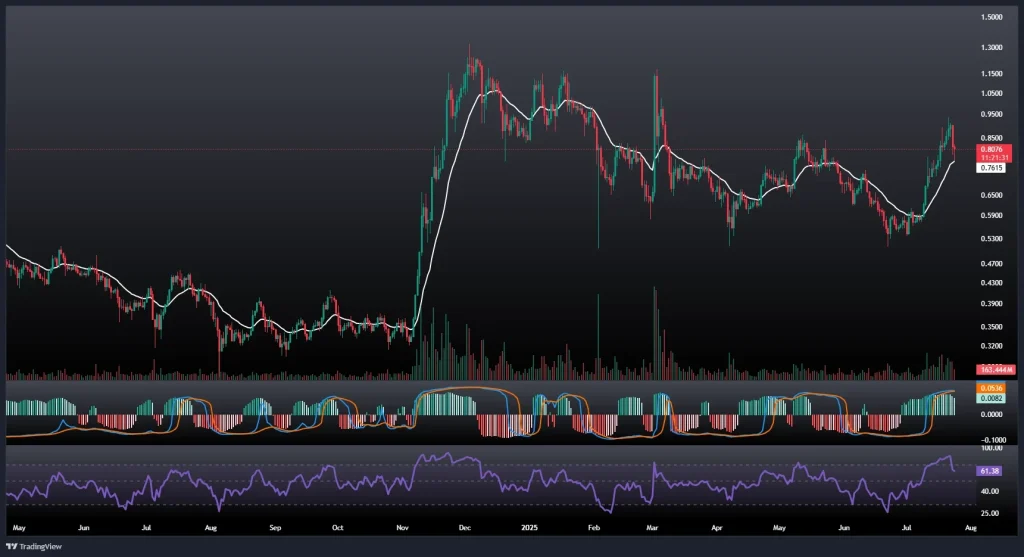Select the purple 61.38 RSI value label

[964, 470]
